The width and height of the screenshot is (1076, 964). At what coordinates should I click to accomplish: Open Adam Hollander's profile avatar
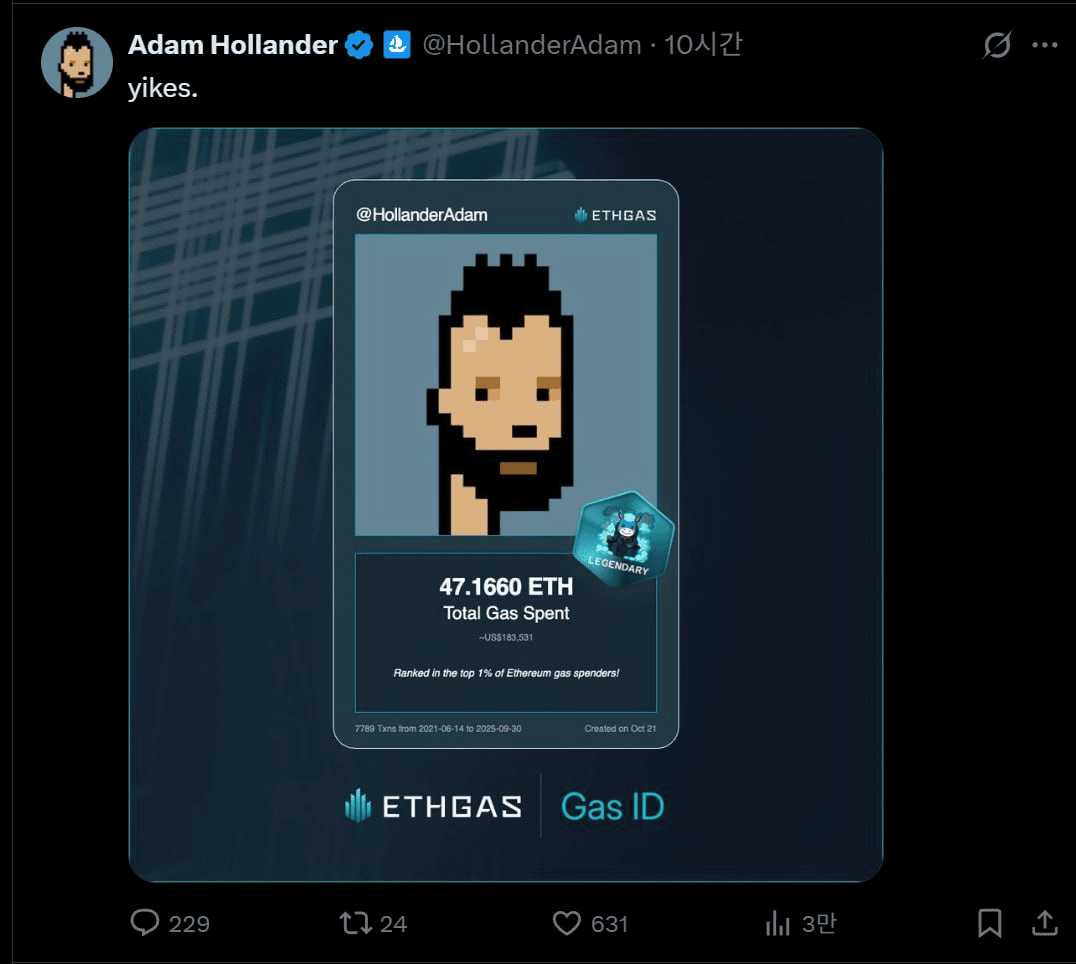pos(77,63)
